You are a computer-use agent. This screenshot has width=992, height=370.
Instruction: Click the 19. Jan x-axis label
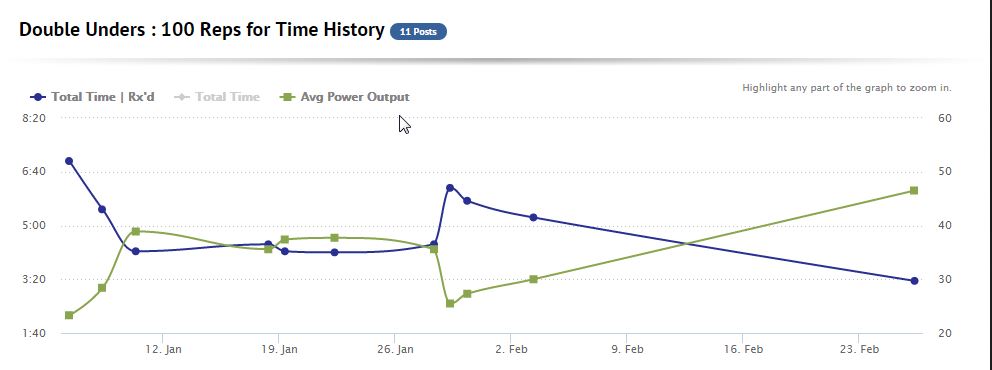(x=278, y=349)
